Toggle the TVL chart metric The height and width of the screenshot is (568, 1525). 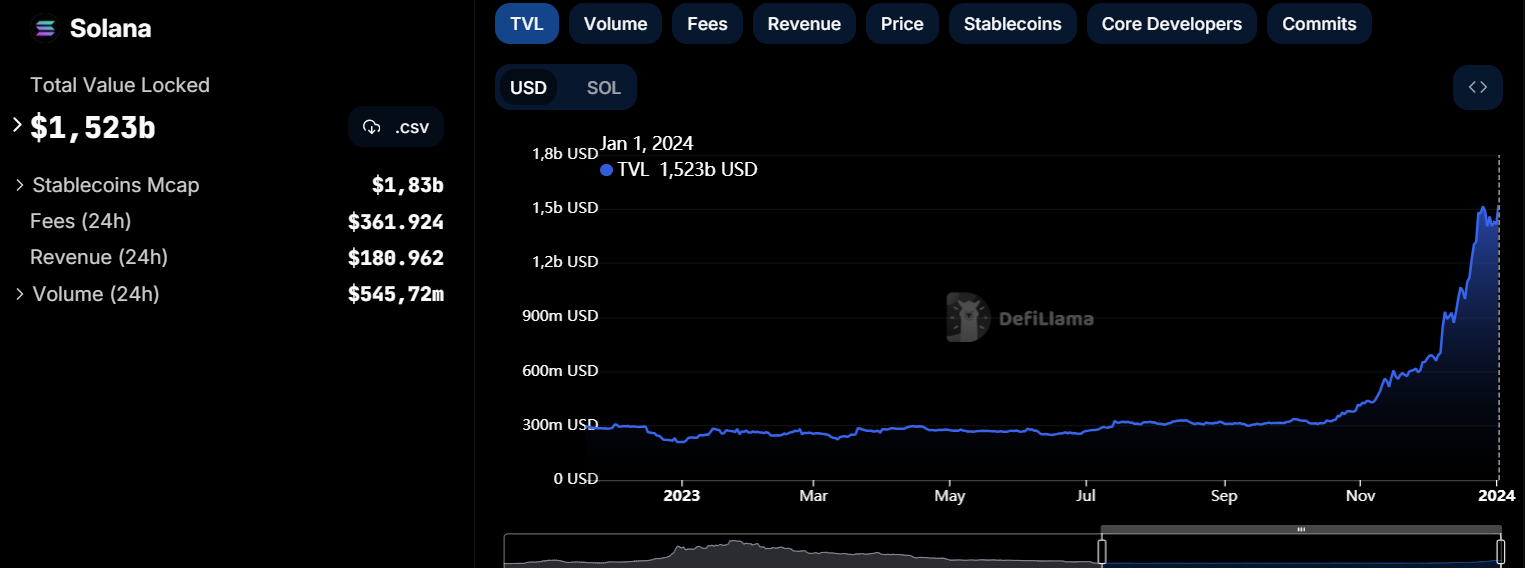(527, 24)
